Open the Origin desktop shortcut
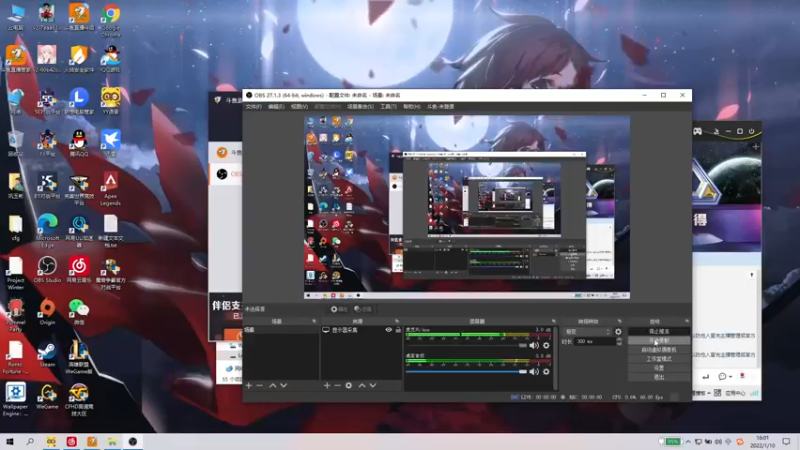Viewport: 800px width, 450px height. 47,312
